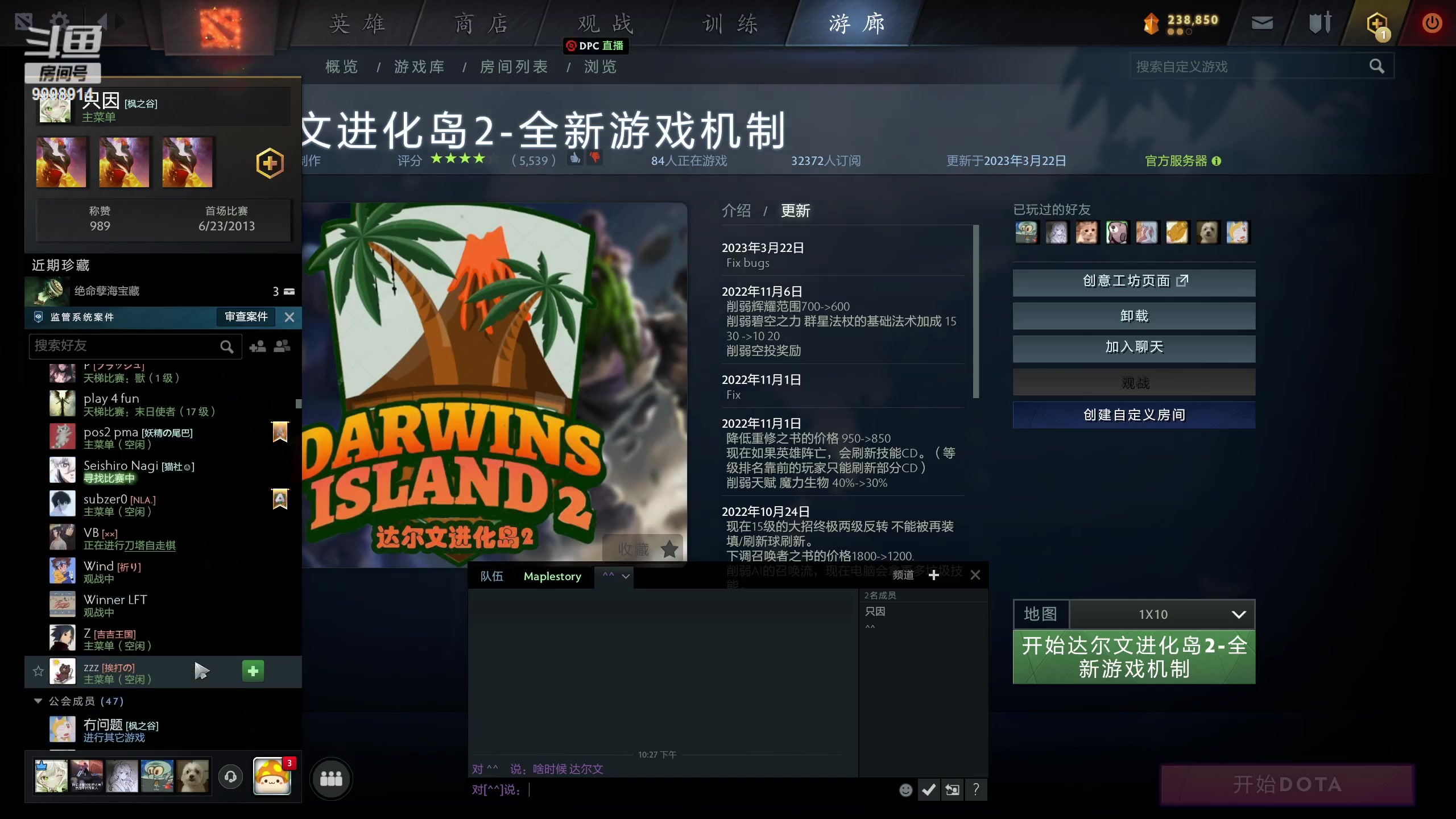Click the friend groups icon beside search
The height and width of the screenshot is (819, 1456).
point(282,346)
